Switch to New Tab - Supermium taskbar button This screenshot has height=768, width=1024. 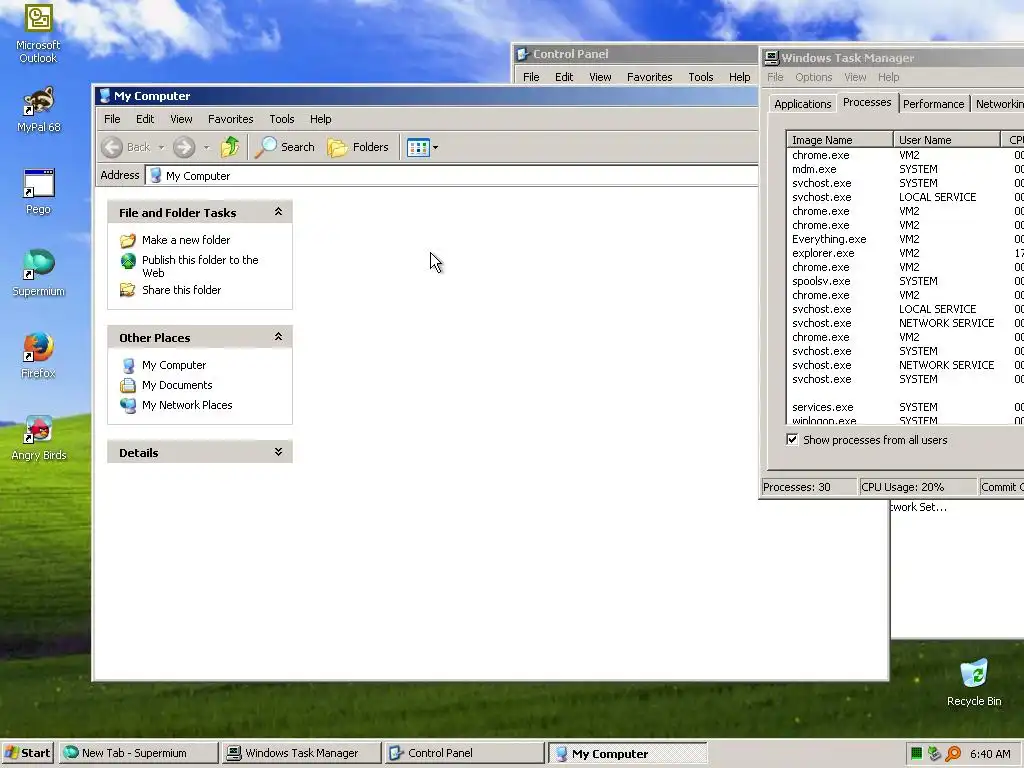point(138,753)
